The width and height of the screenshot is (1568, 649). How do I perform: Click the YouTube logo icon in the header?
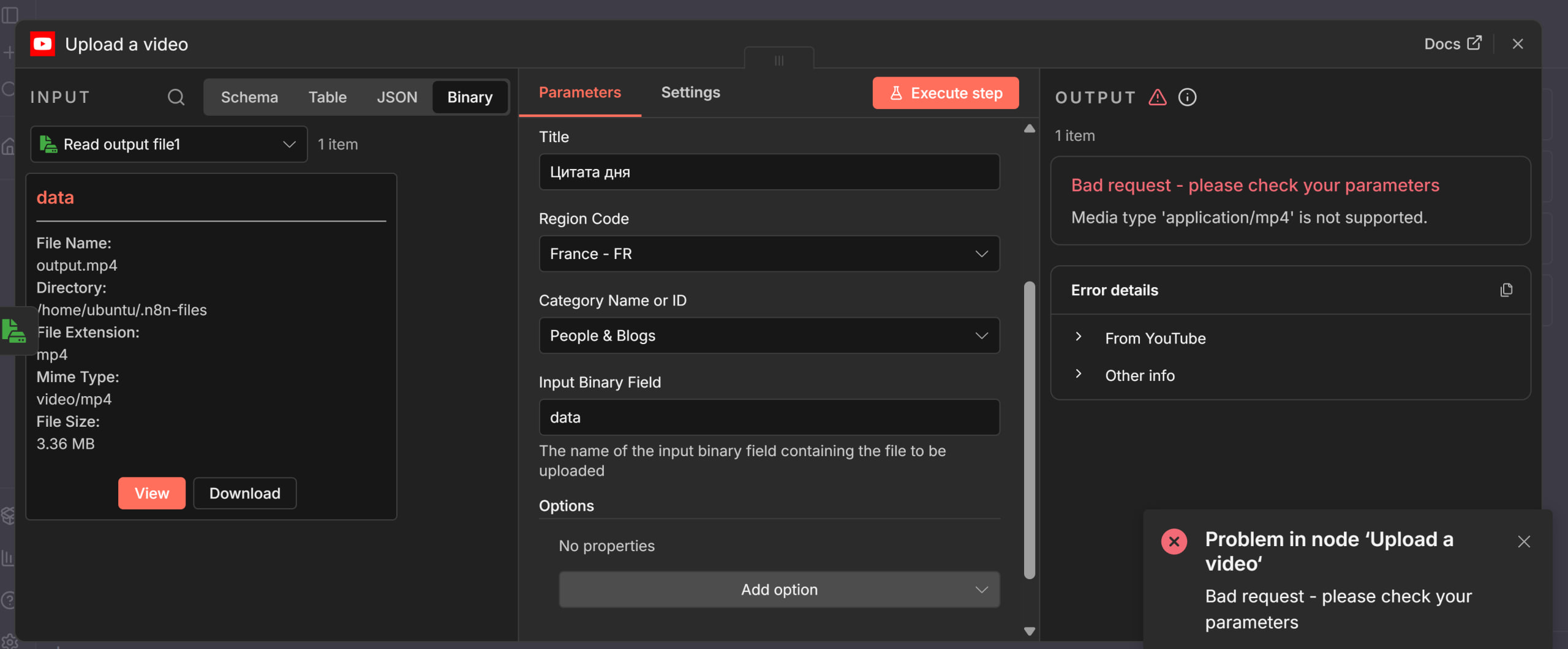pos(42,44)
